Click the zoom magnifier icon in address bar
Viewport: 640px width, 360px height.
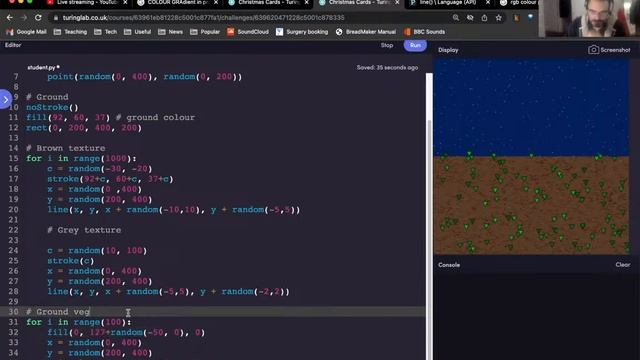[x=456, y=18]
